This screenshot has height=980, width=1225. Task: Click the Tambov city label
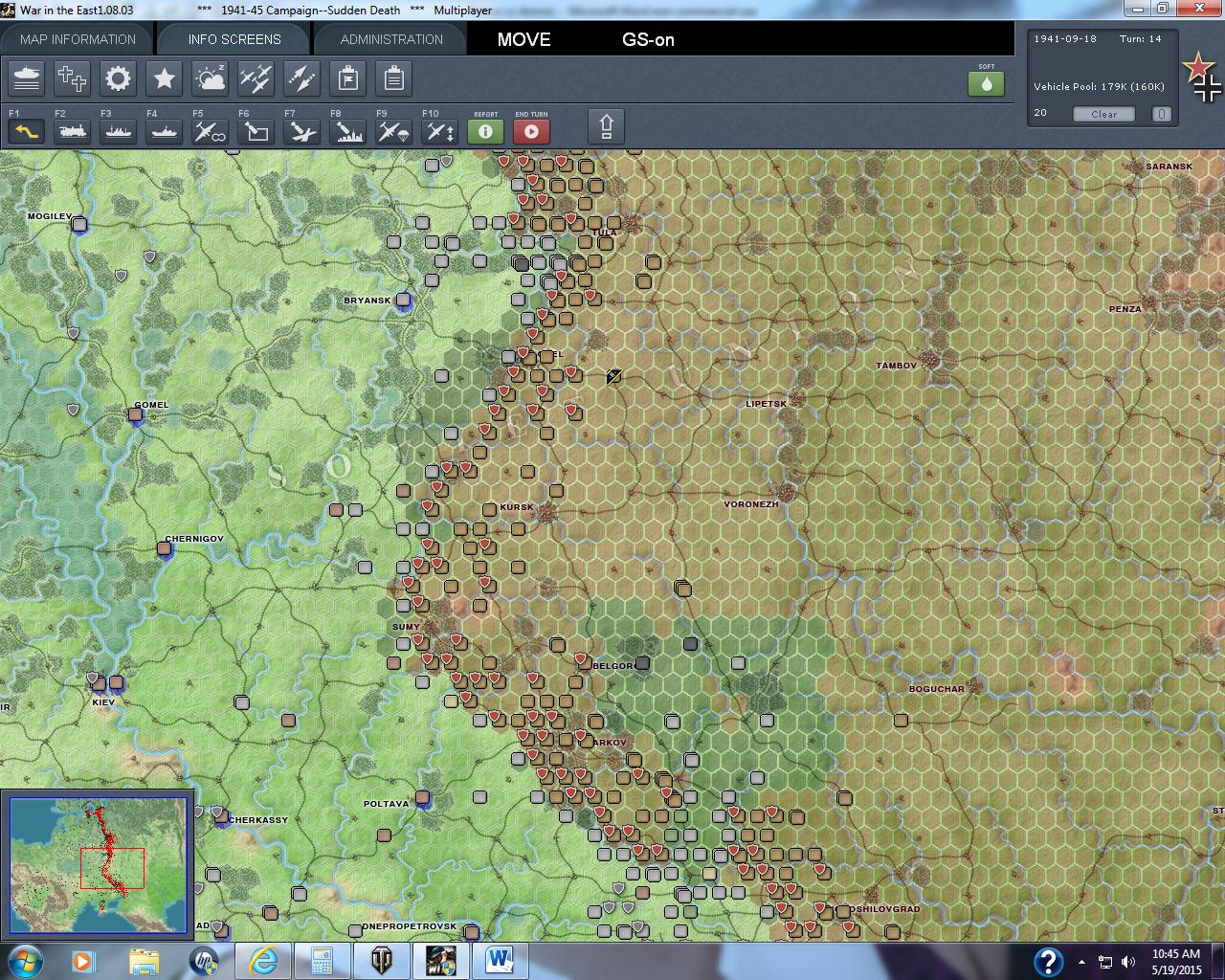click(896, 366)
